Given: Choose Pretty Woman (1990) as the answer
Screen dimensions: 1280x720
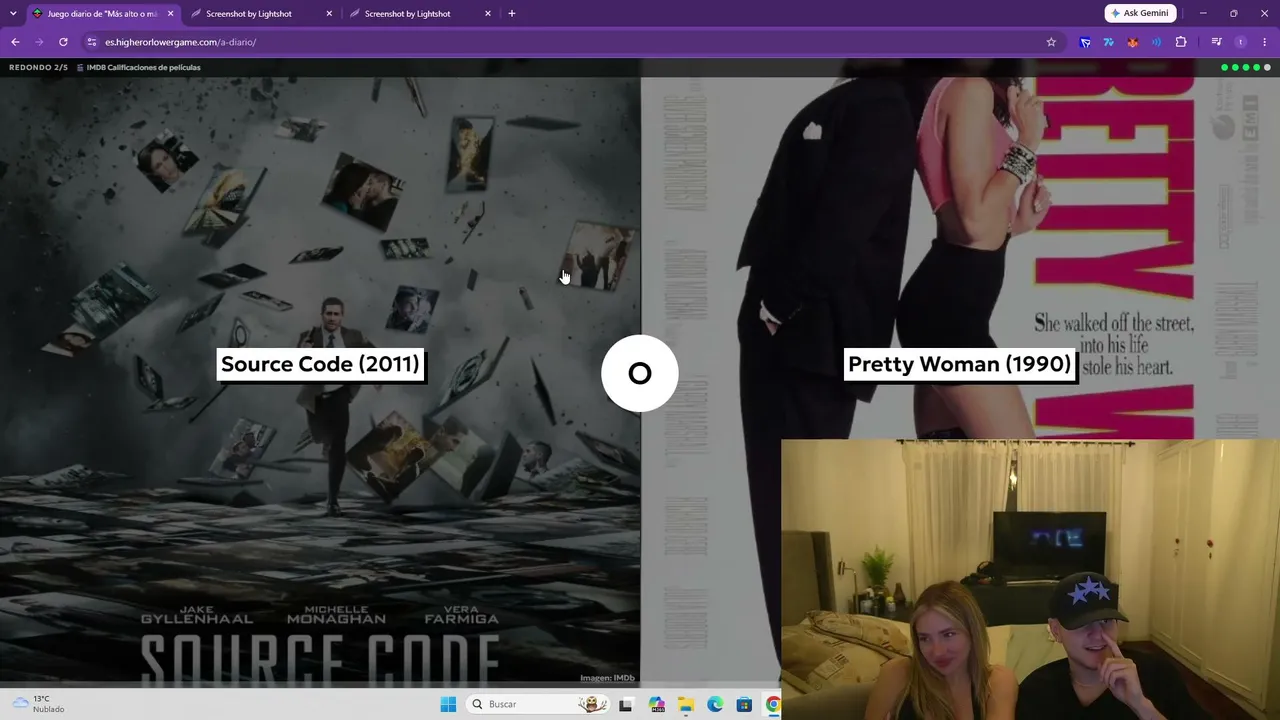Looking at the screenshot, I should [x=959, y=364].
